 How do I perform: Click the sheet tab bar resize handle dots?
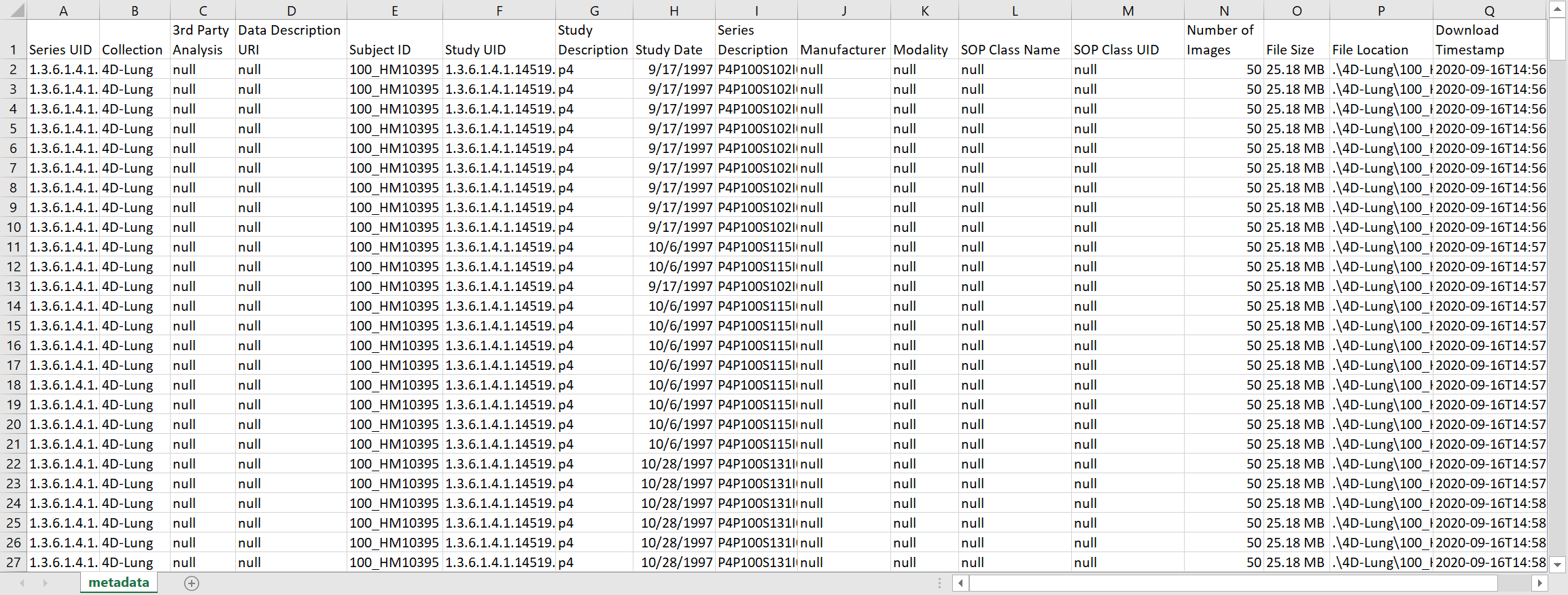[x=939, y=583]
